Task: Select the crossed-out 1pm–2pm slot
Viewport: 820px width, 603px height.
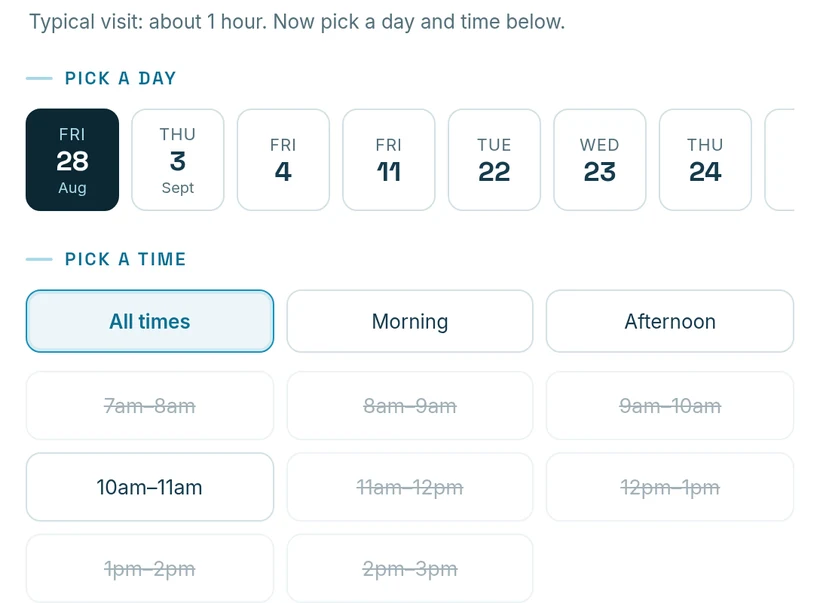Action: [x=150, y=568]
